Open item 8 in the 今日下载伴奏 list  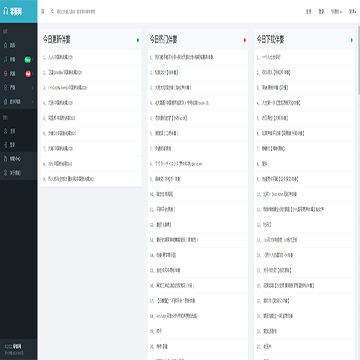(304, 164)
